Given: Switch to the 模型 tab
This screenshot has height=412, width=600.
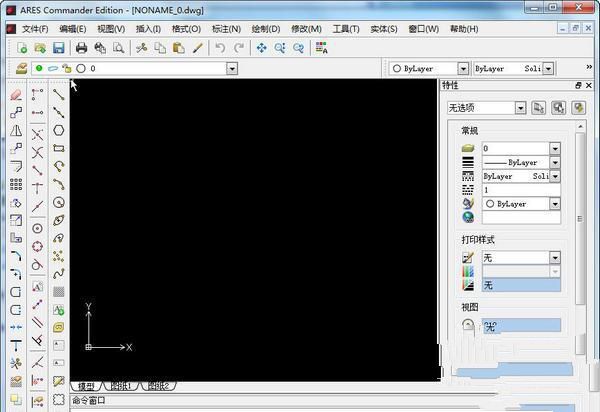Looking at the screenshot, I should (x=86, y=386).
